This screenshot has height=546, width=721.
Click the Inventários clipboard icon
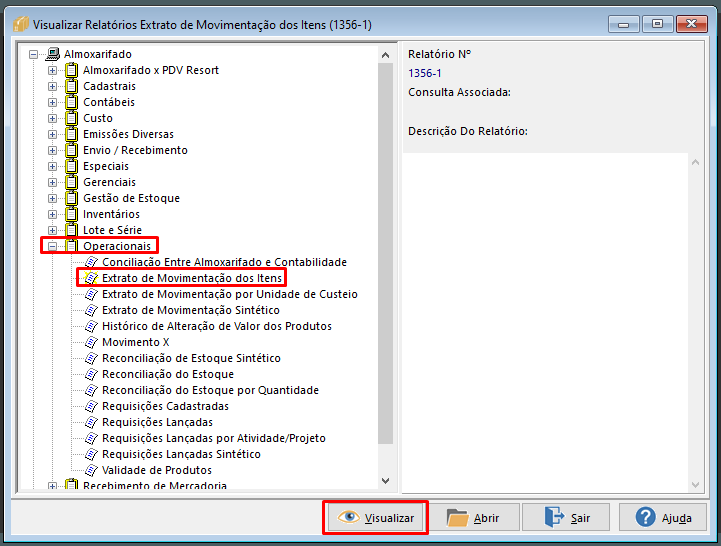71,214
